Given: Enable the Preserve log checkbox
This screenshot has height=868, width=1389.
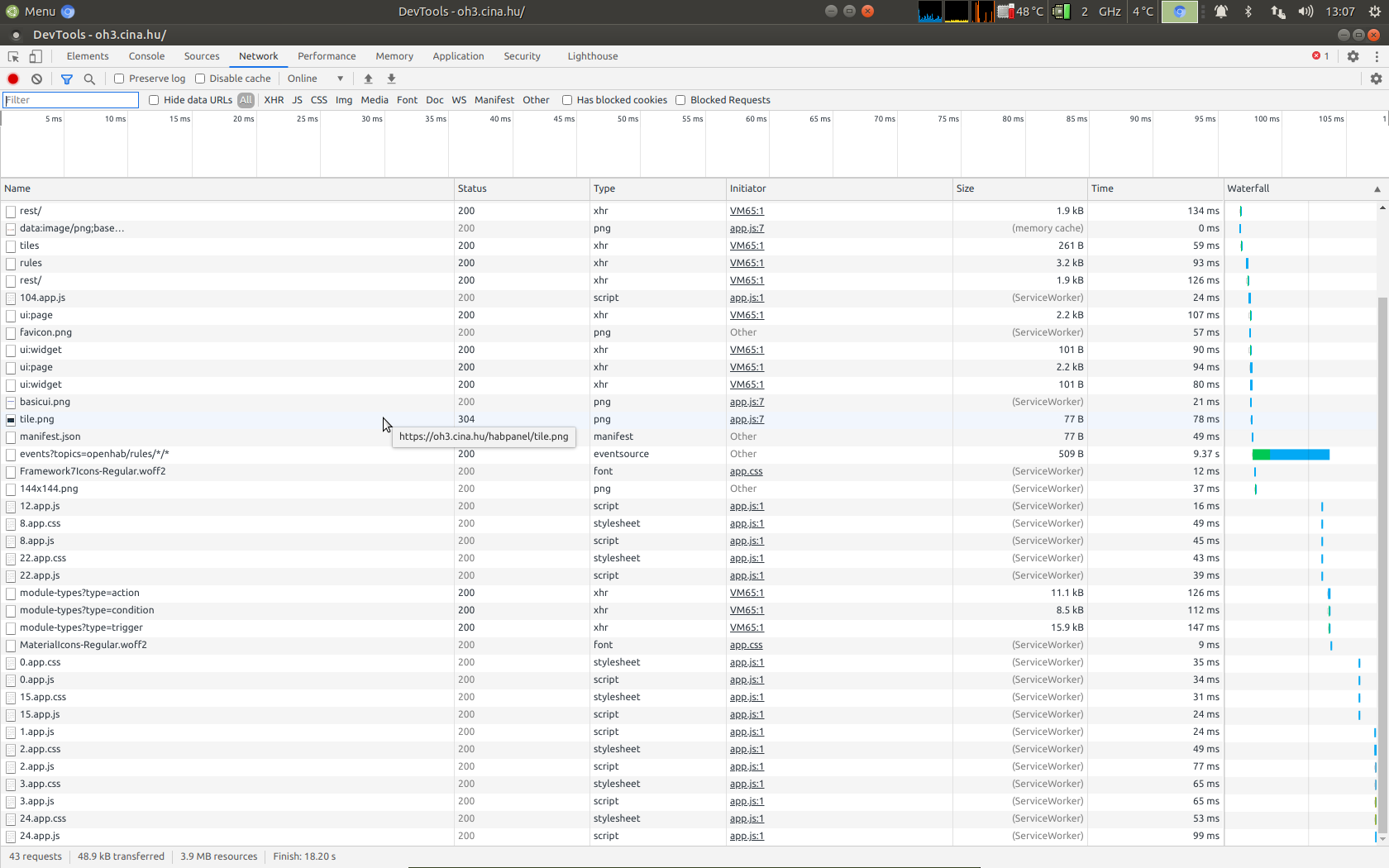Looking at the screenshot, I should tap(119, 78).
